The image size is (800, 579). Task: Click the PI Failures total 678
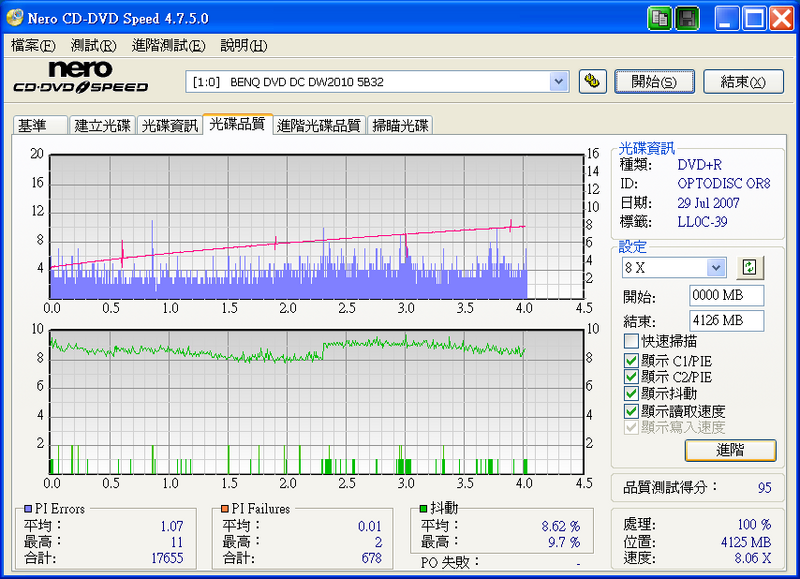(x=371, y=558)
